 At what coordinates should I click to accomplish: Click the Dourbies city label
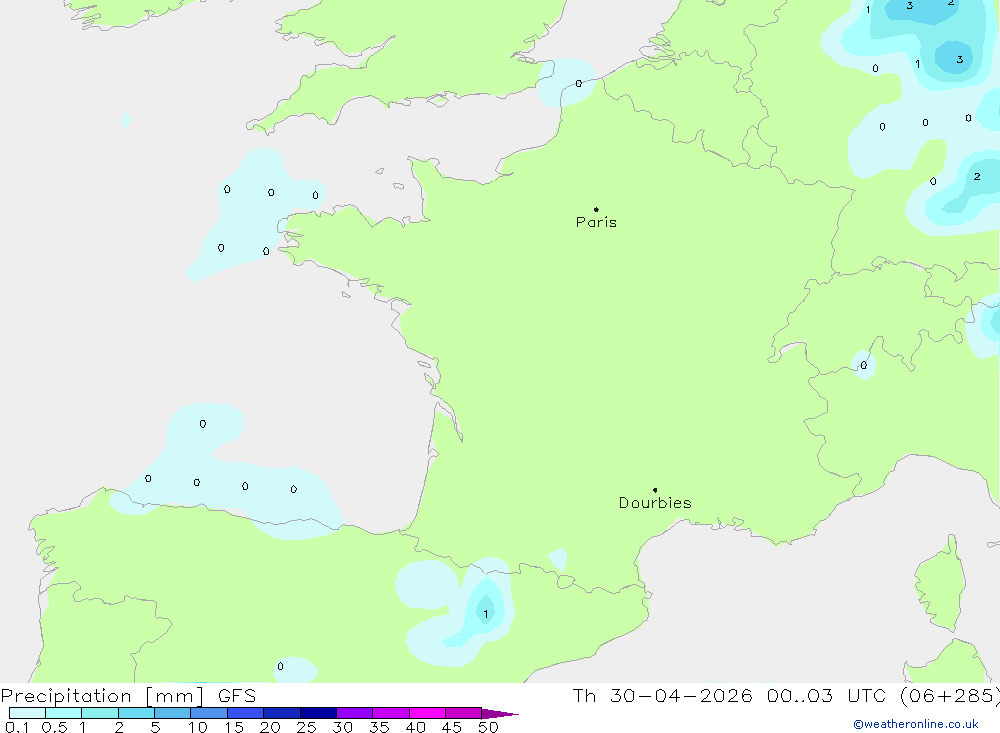(655, 503)
